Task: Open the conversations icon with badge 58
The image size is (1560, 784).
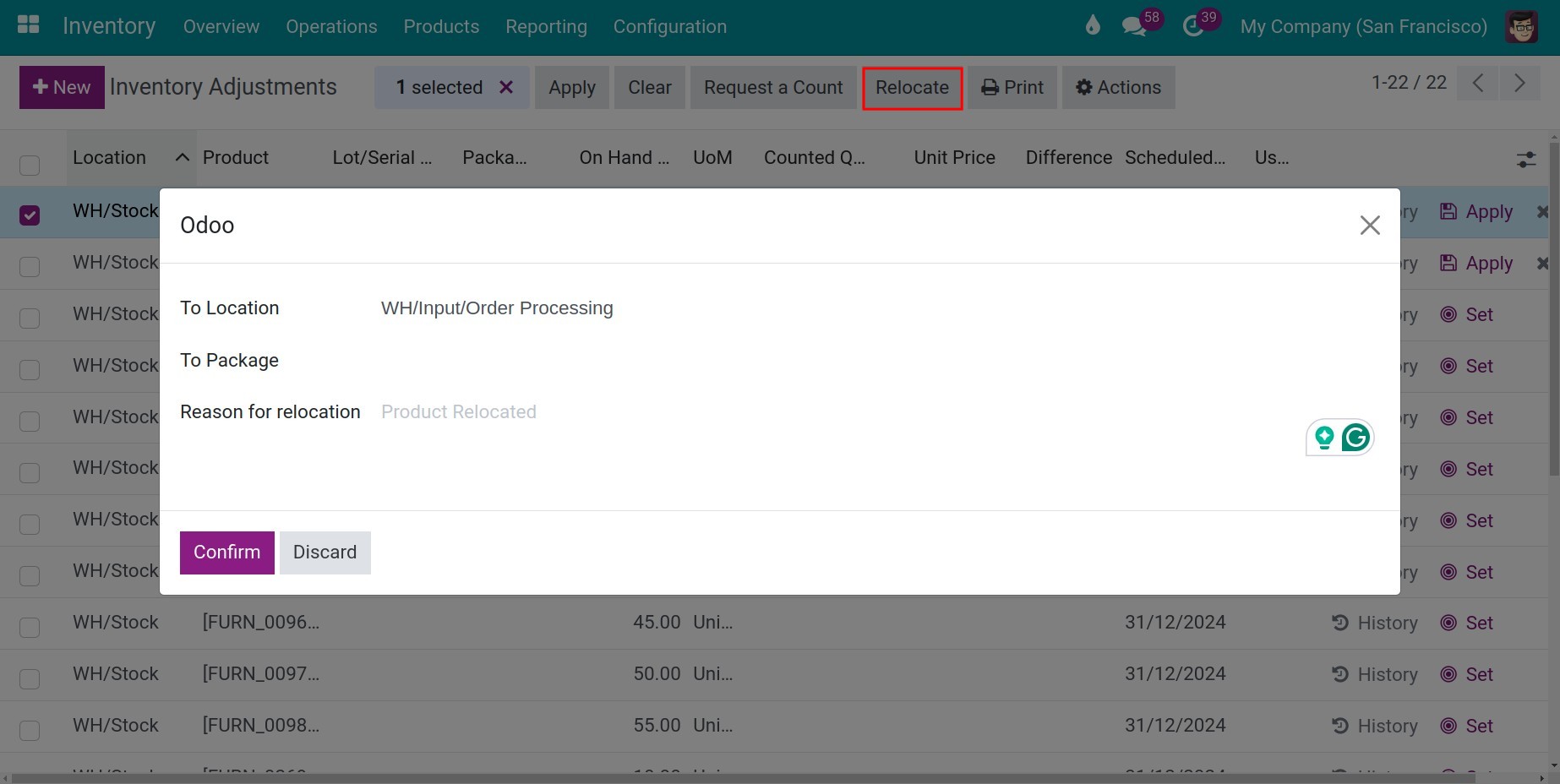Action: (x=1134, y=26)
